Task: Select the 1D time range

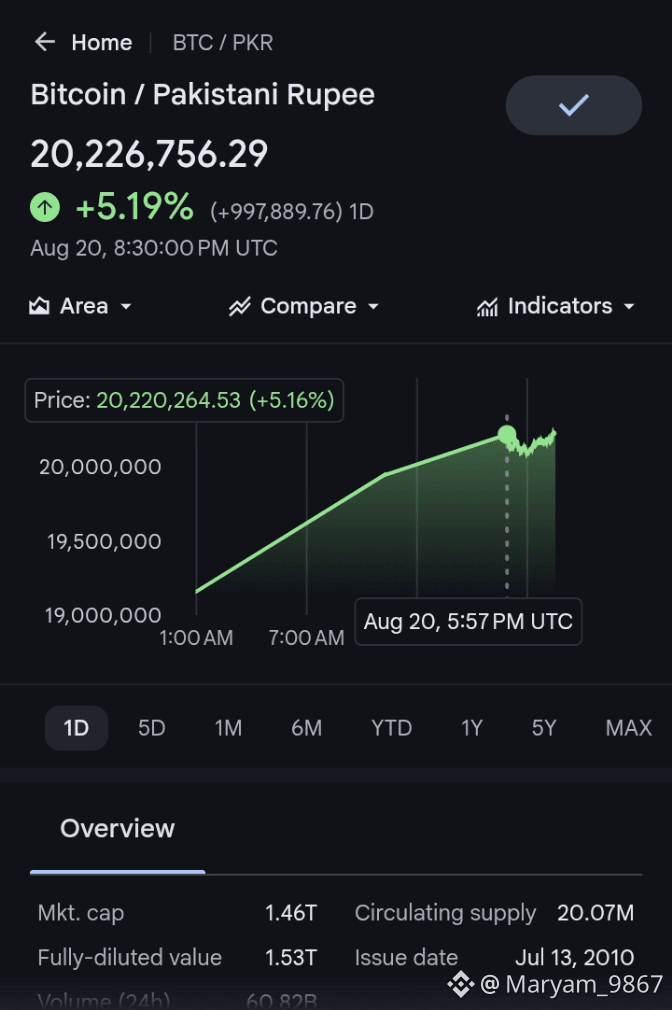Action: (x=76, y=728)
